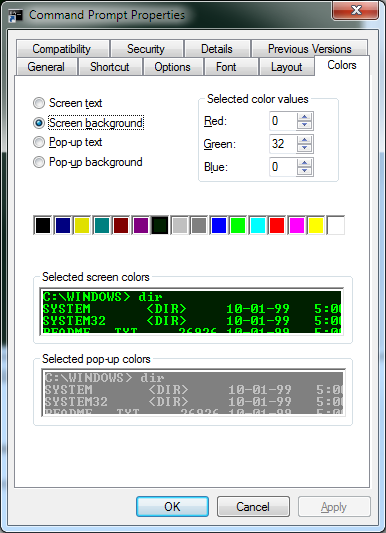Select the Colors tab

pos(342,65)
